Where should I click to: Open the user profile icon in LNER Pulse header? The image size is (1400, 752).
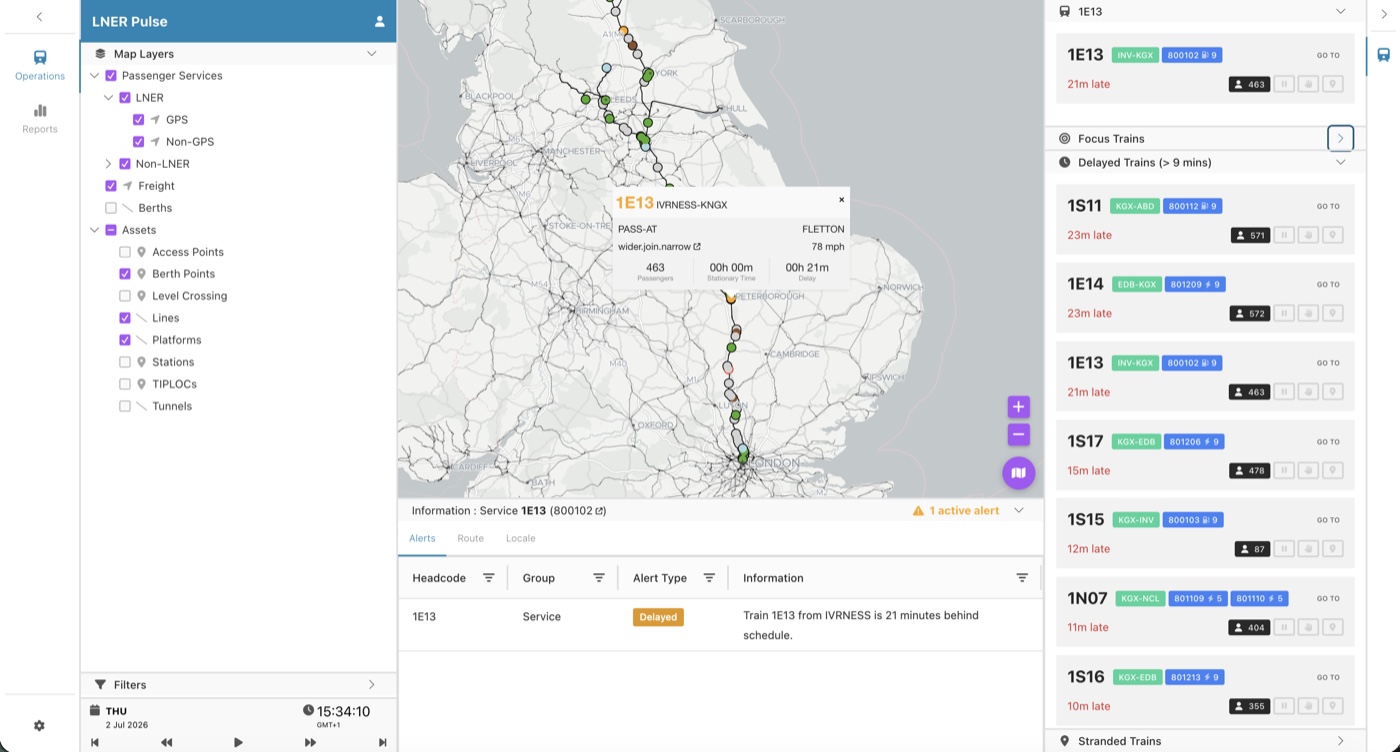tap(380, 21)
